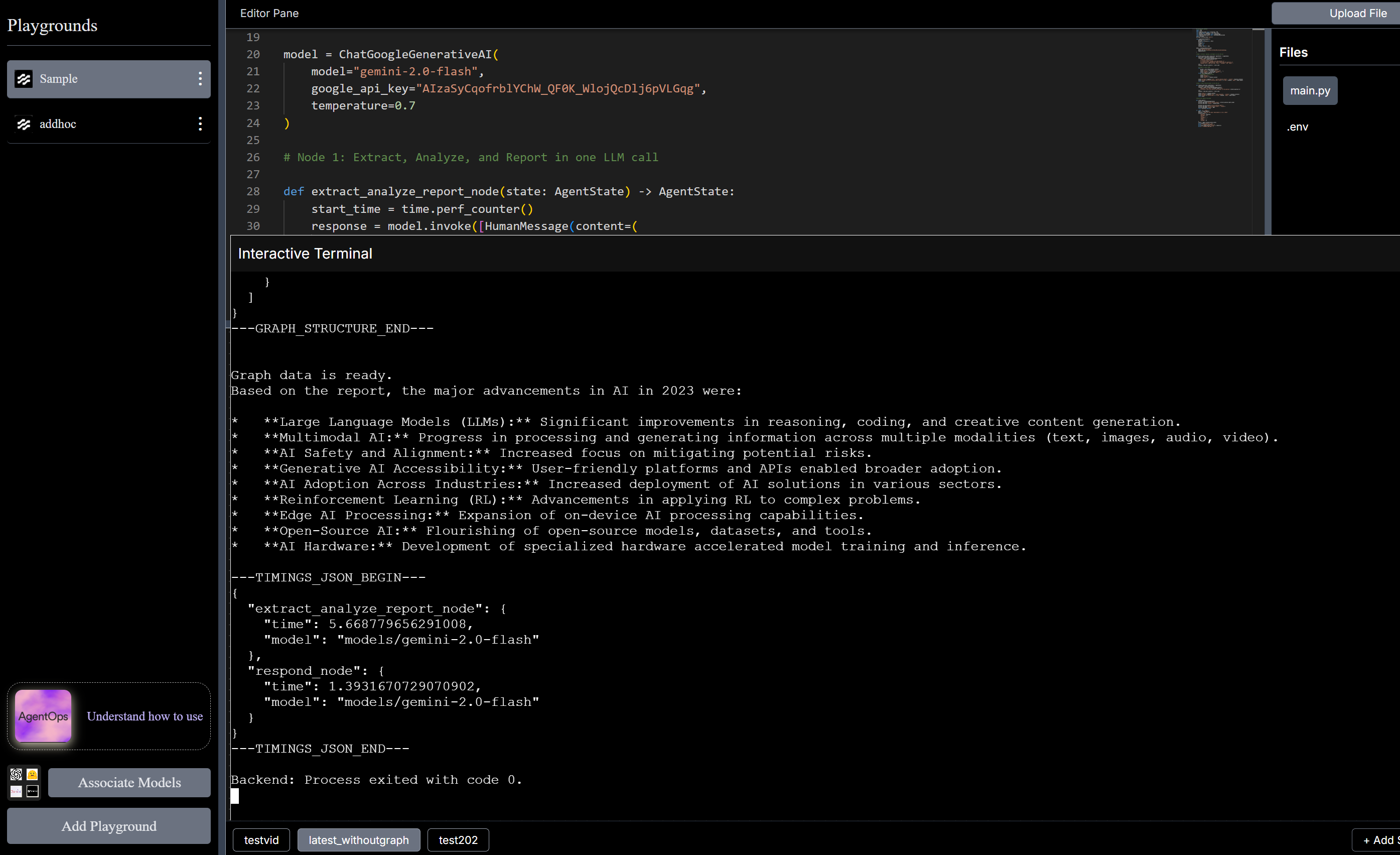Click the addhoc playground icon
Image resolution: width=1400 pixels, height=855 pixels.
click(x=24, y=124)
